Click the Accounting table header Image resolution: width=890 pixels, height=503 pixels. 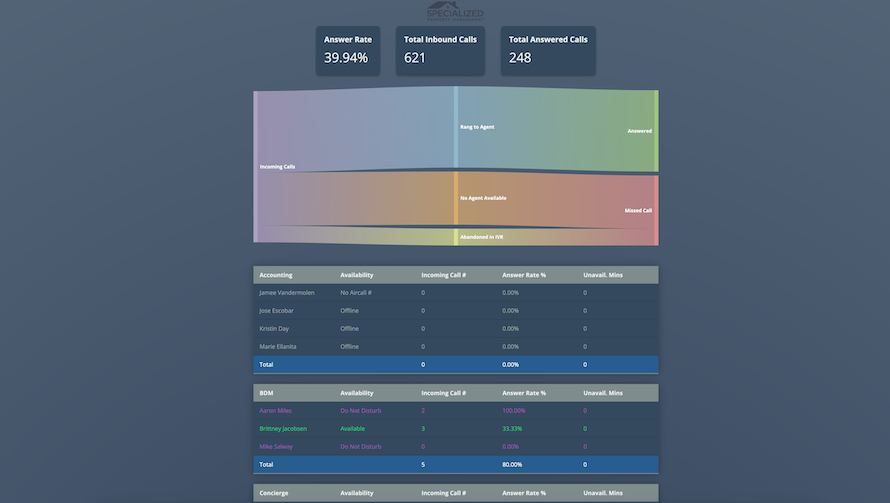[x=276, y=274]
